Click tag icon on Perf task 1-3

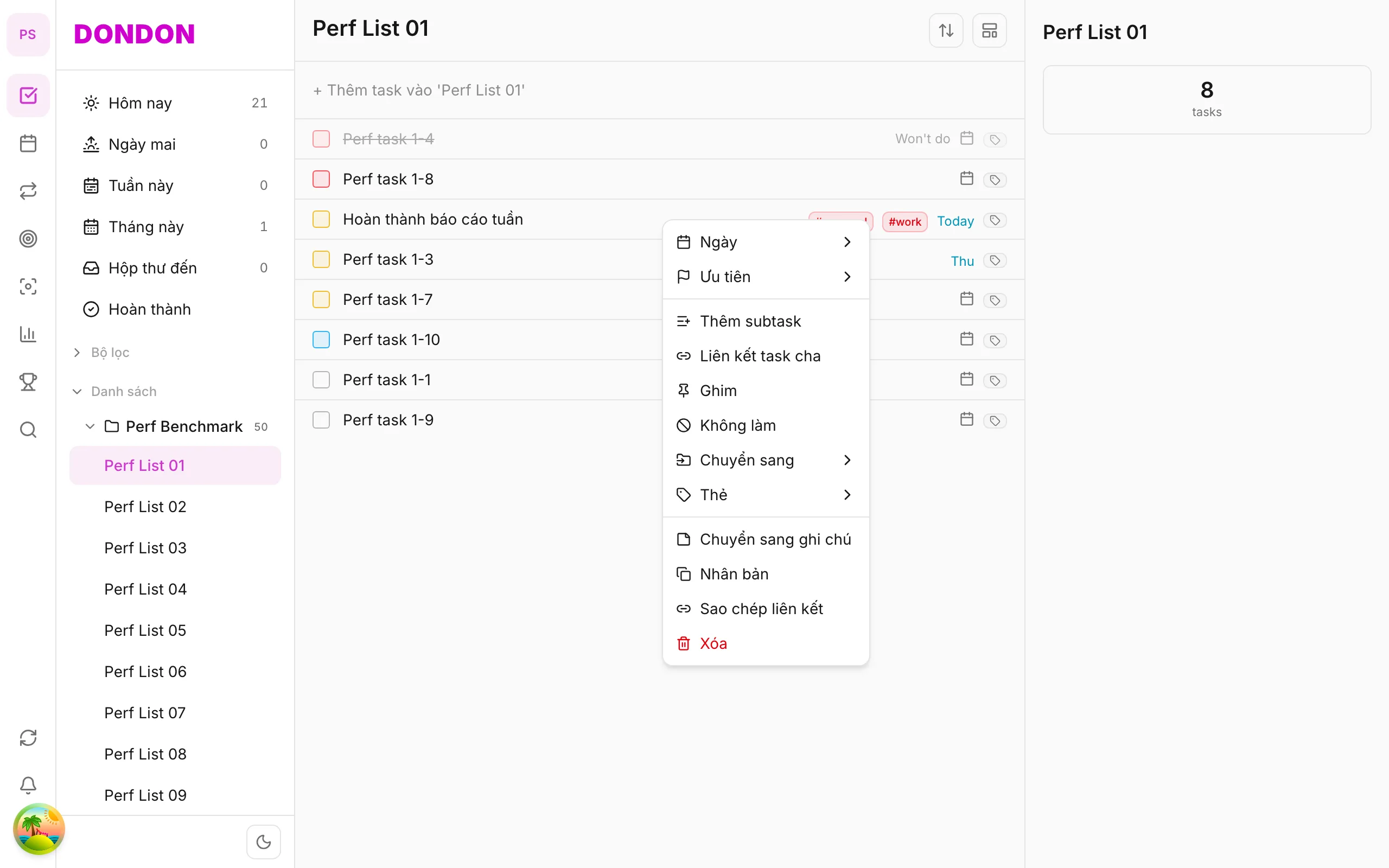pos(995,260)
